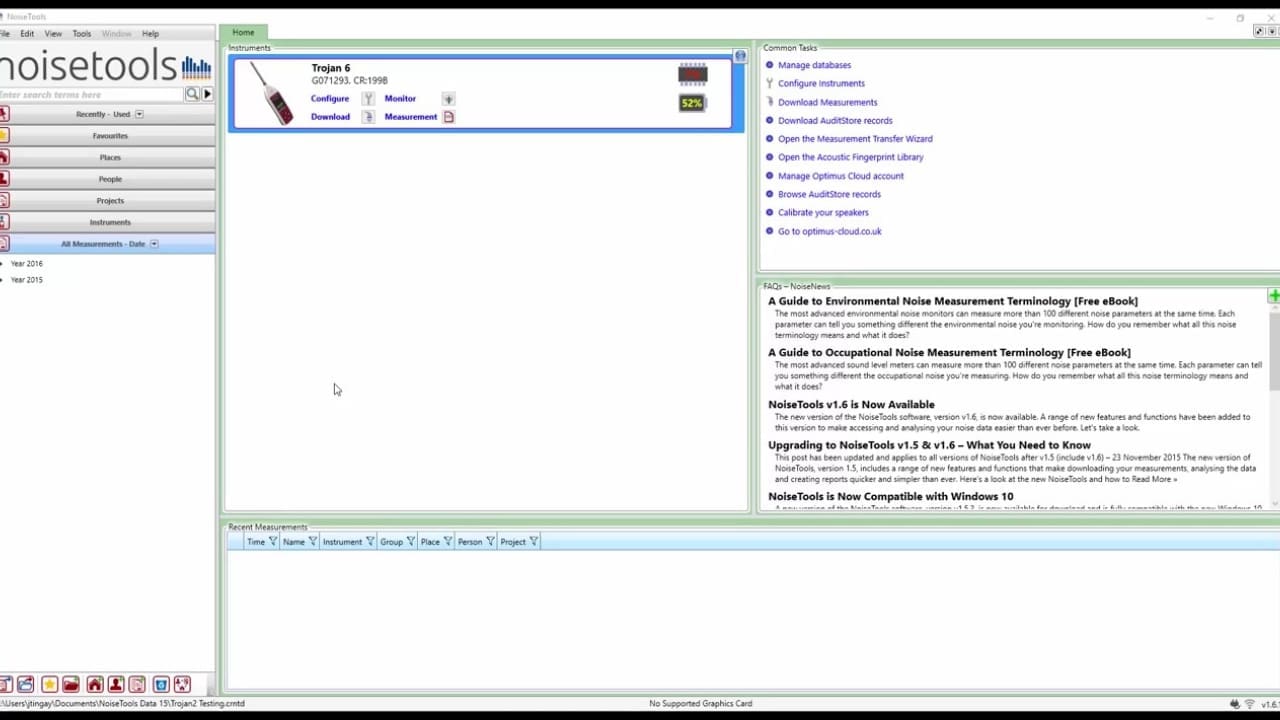Click the Monitor link for Trojan 6
Screen dimensions: 1280x720
pyautogui.click(x=400, y=99)
